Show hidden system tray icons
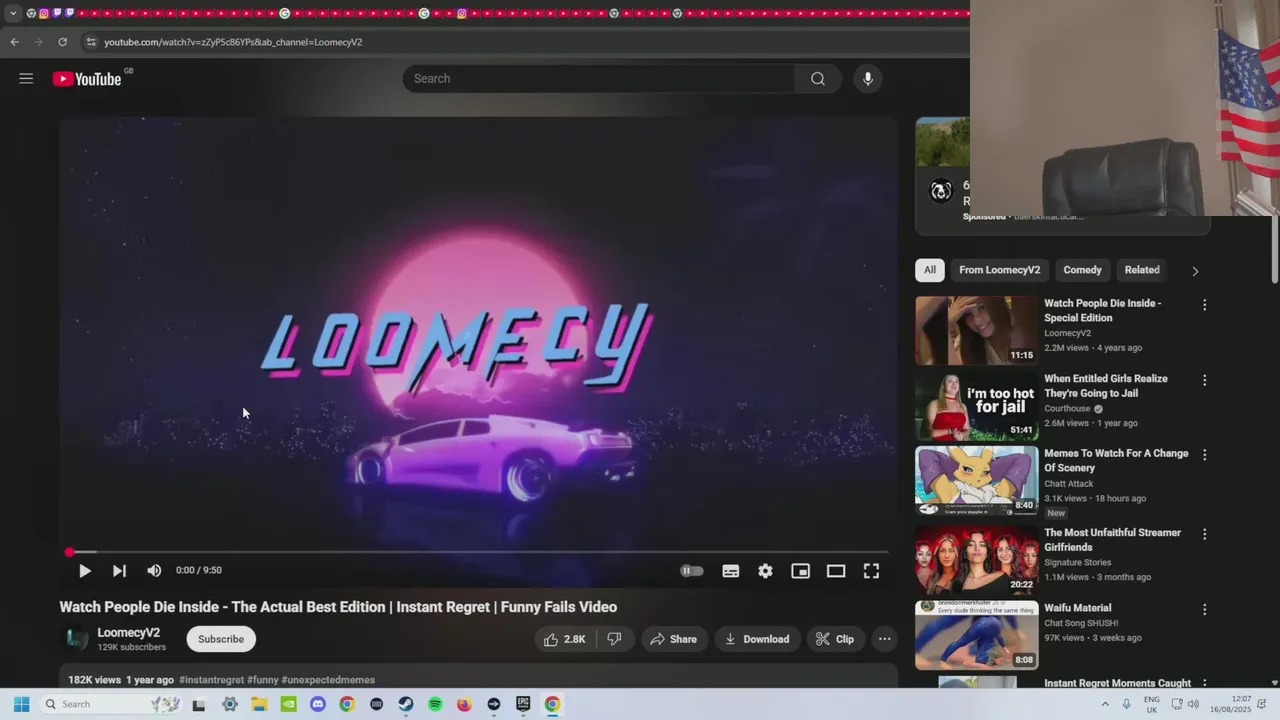This screenshot has height=720, width=1280. click(1105, 704)
